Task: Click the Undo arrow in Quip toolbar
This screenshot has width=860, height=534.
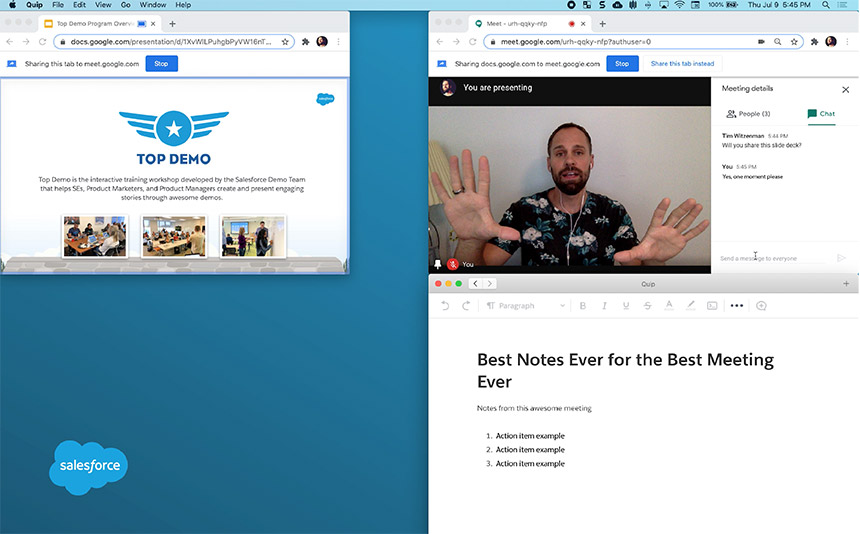Action: coord(445,306)
